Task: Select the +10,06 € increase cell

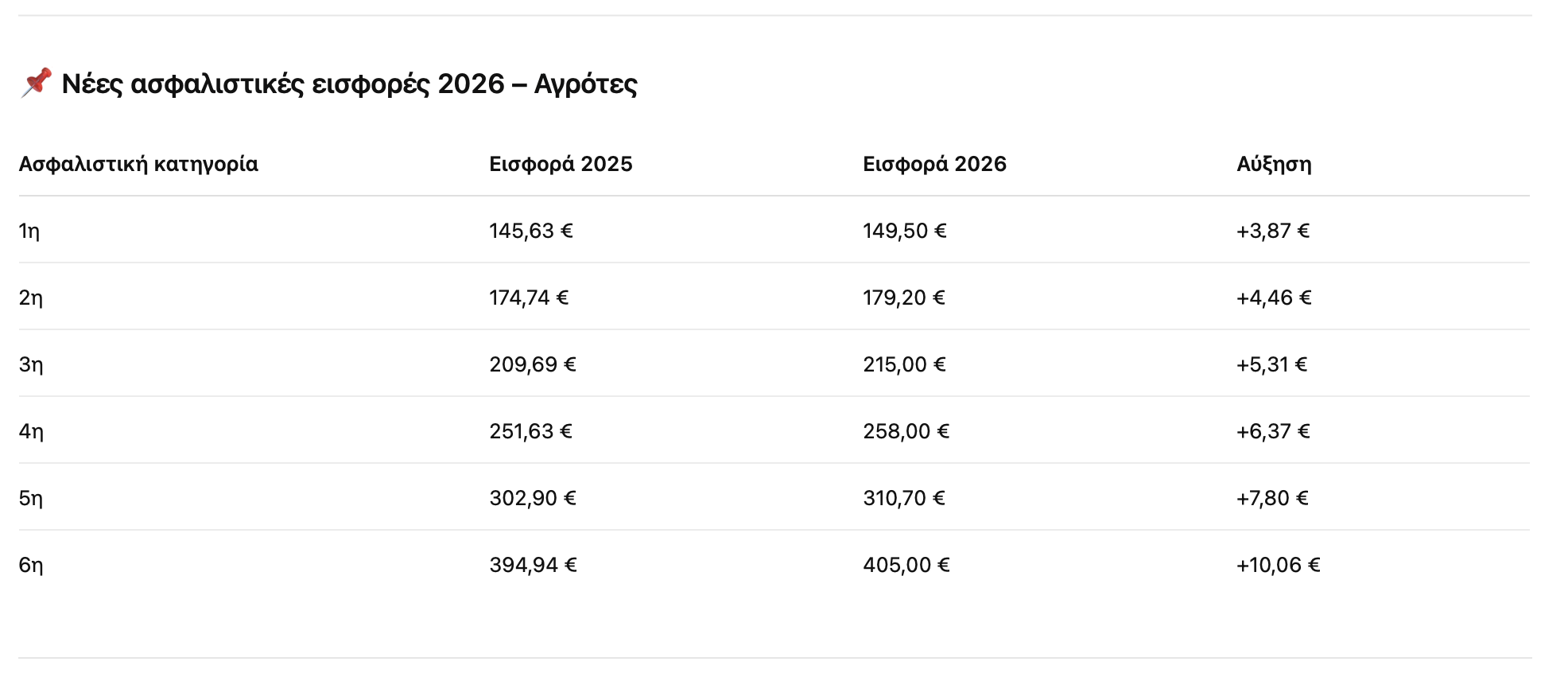Action: [x=1278, y=565]
